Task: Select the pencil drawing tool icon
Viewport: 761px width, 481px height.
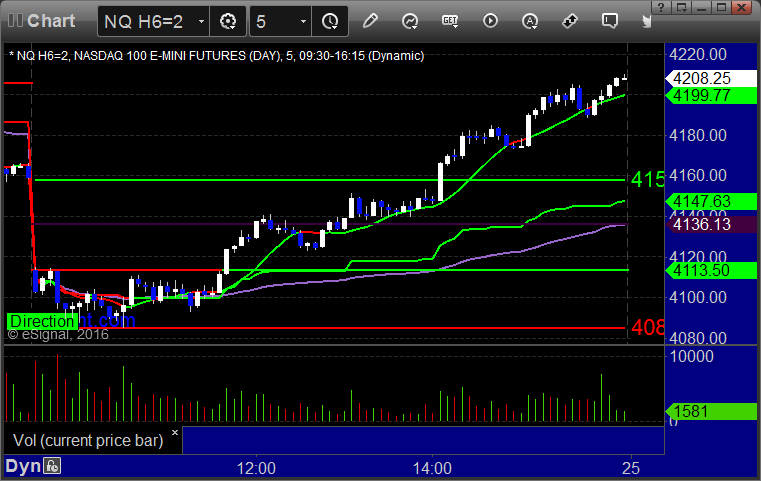Action: point(370,21)
